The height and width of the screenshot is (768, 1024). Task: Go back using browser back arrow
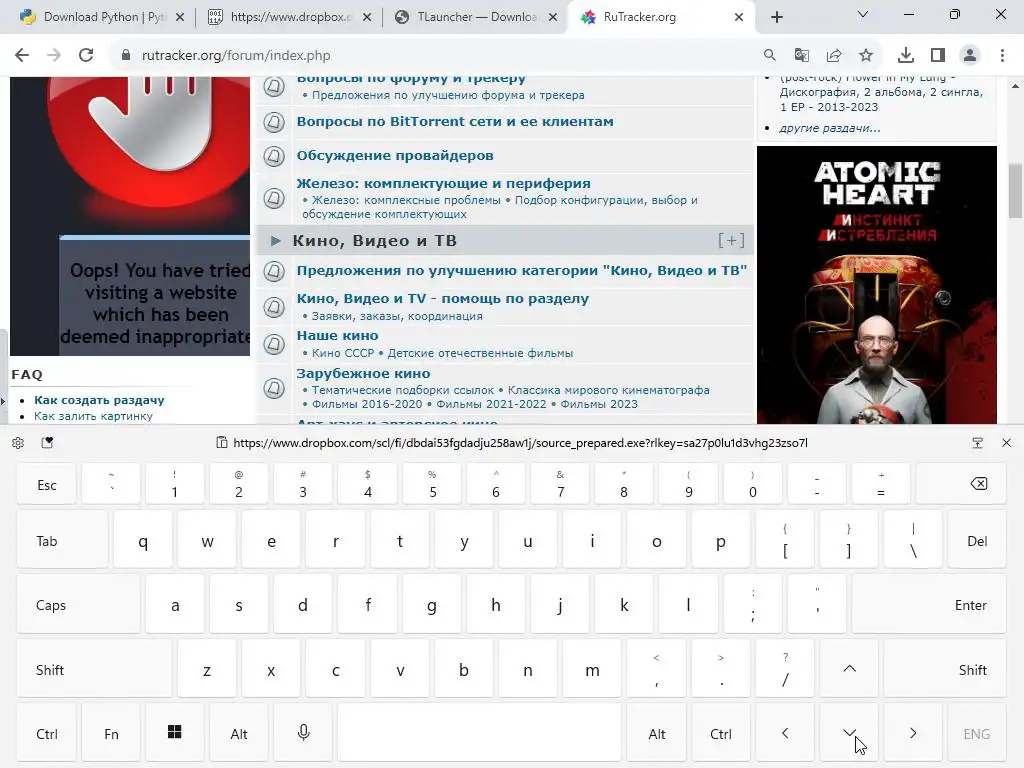tap(22, 56)
